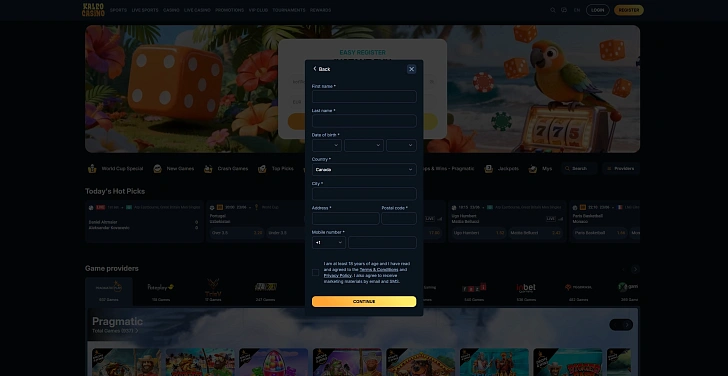Click the Crash Games category icon
The image size is (728, 376).
208,169
